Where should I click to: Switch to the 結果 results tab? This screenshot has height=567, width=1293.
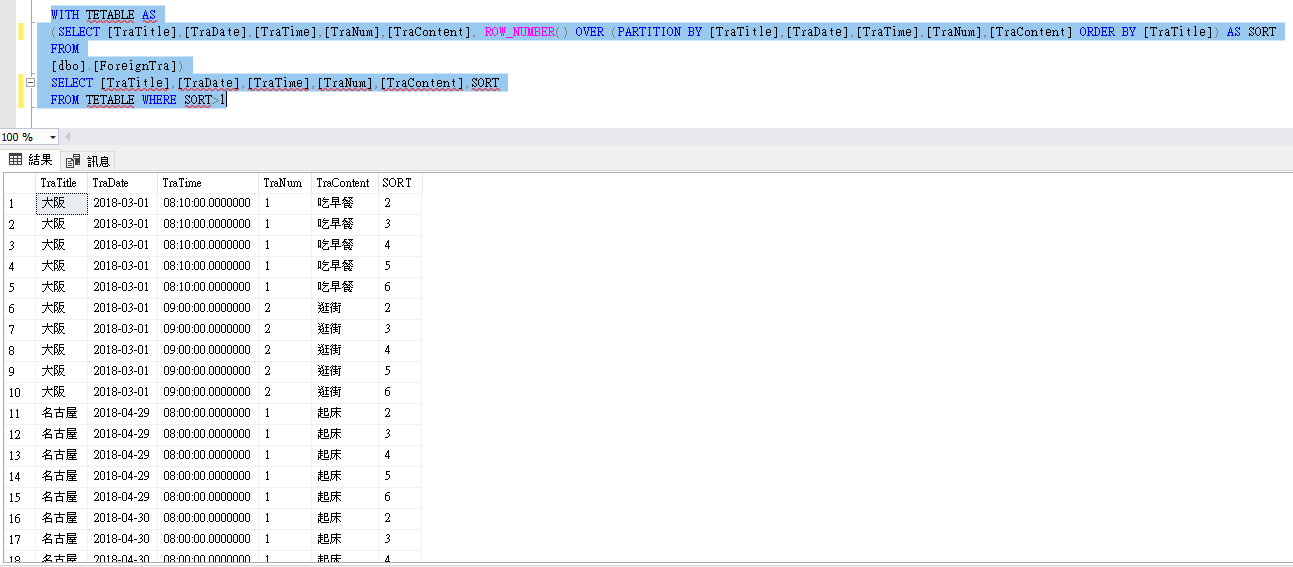click(x=31, y=160)
